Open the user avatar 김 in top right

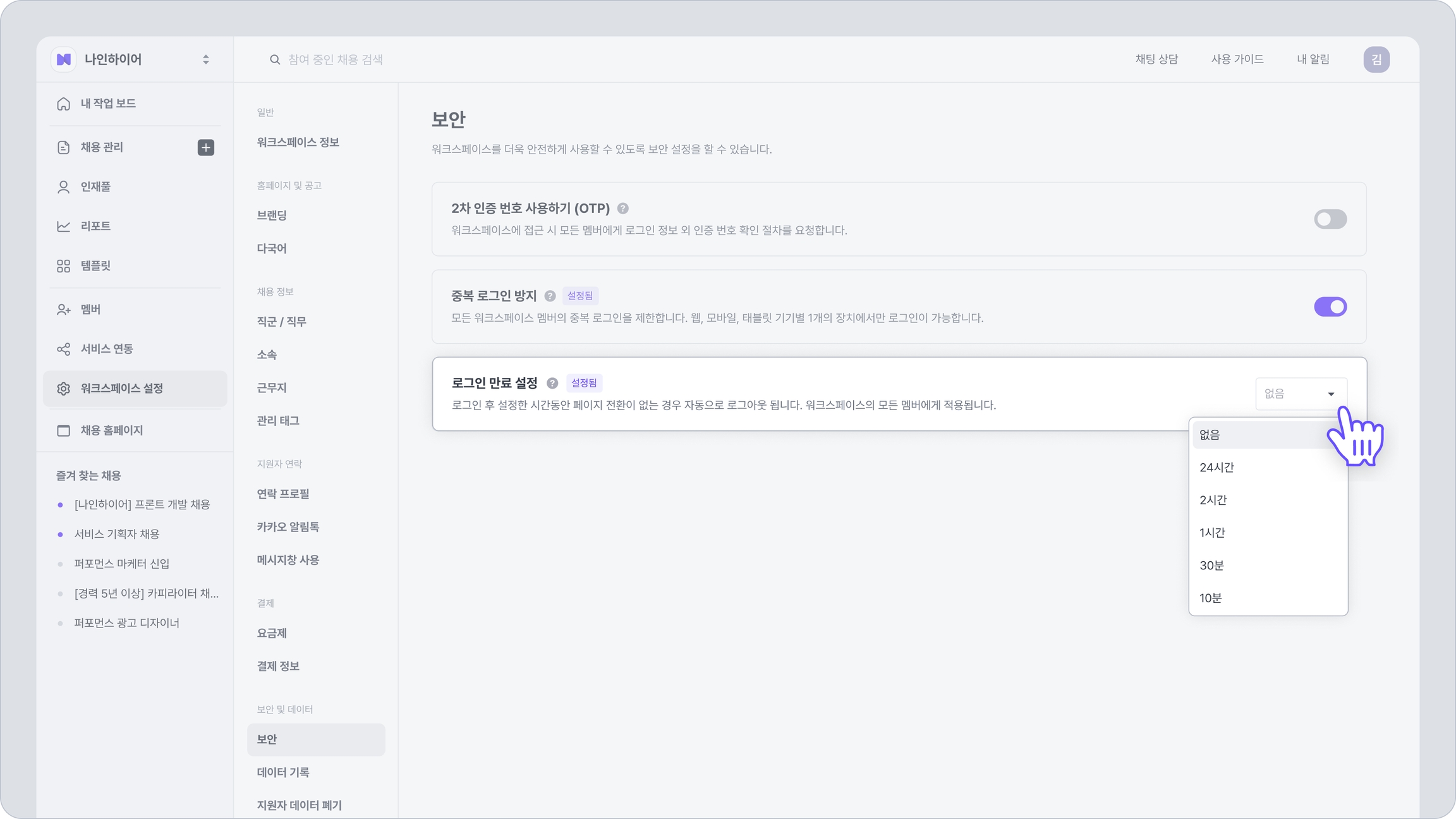[x=1376, y=59]
